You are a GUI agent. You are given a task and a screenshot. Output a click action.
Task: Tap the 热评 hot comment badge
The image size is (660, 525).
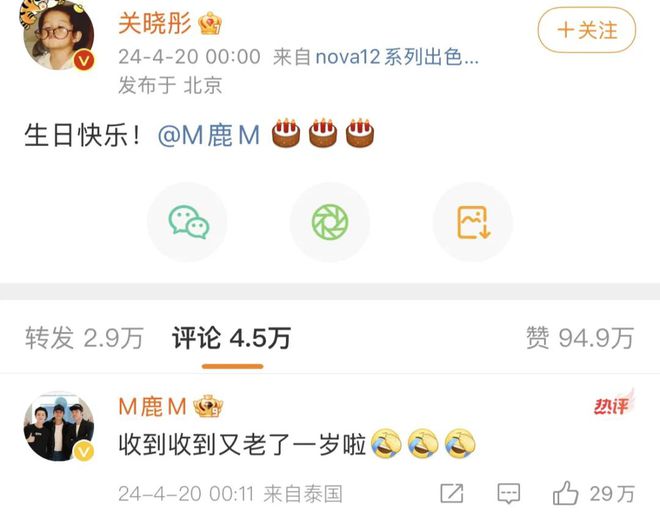tap(613, 403)
